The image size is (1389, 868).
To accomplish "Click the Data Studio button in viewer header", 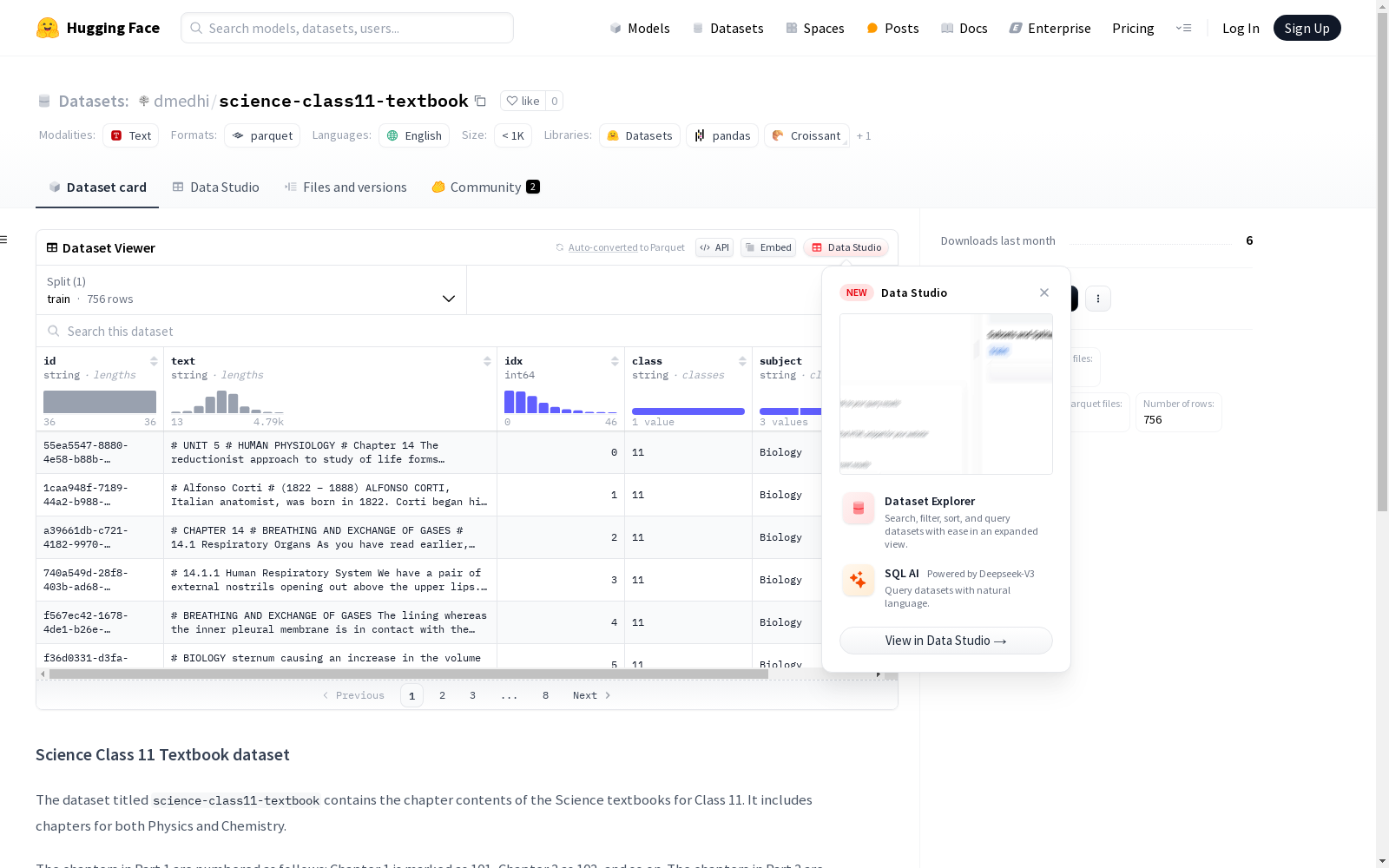I will point(846,247).
